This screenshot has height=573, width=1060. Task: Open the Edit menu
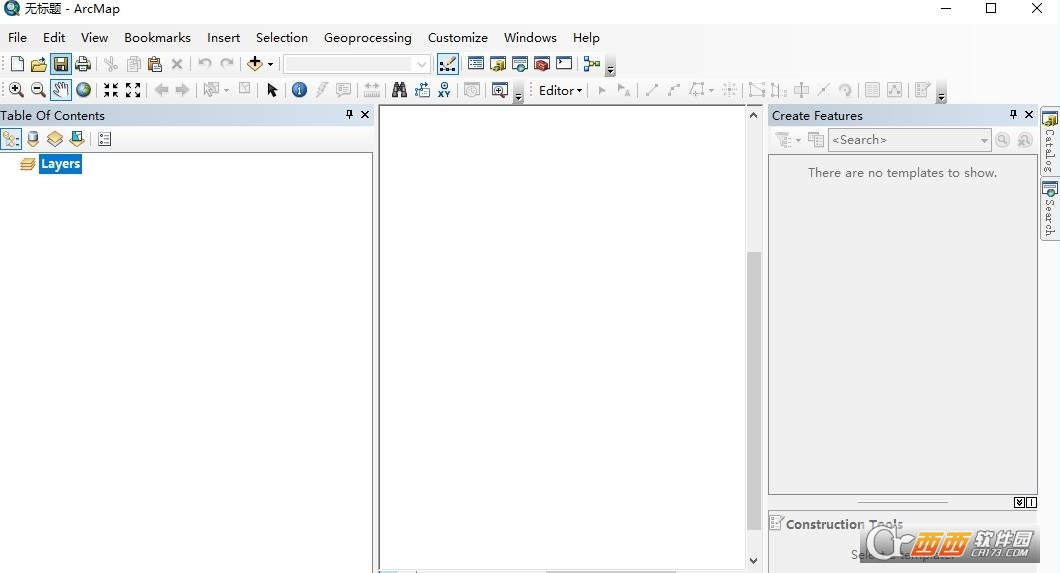[54, 38]
